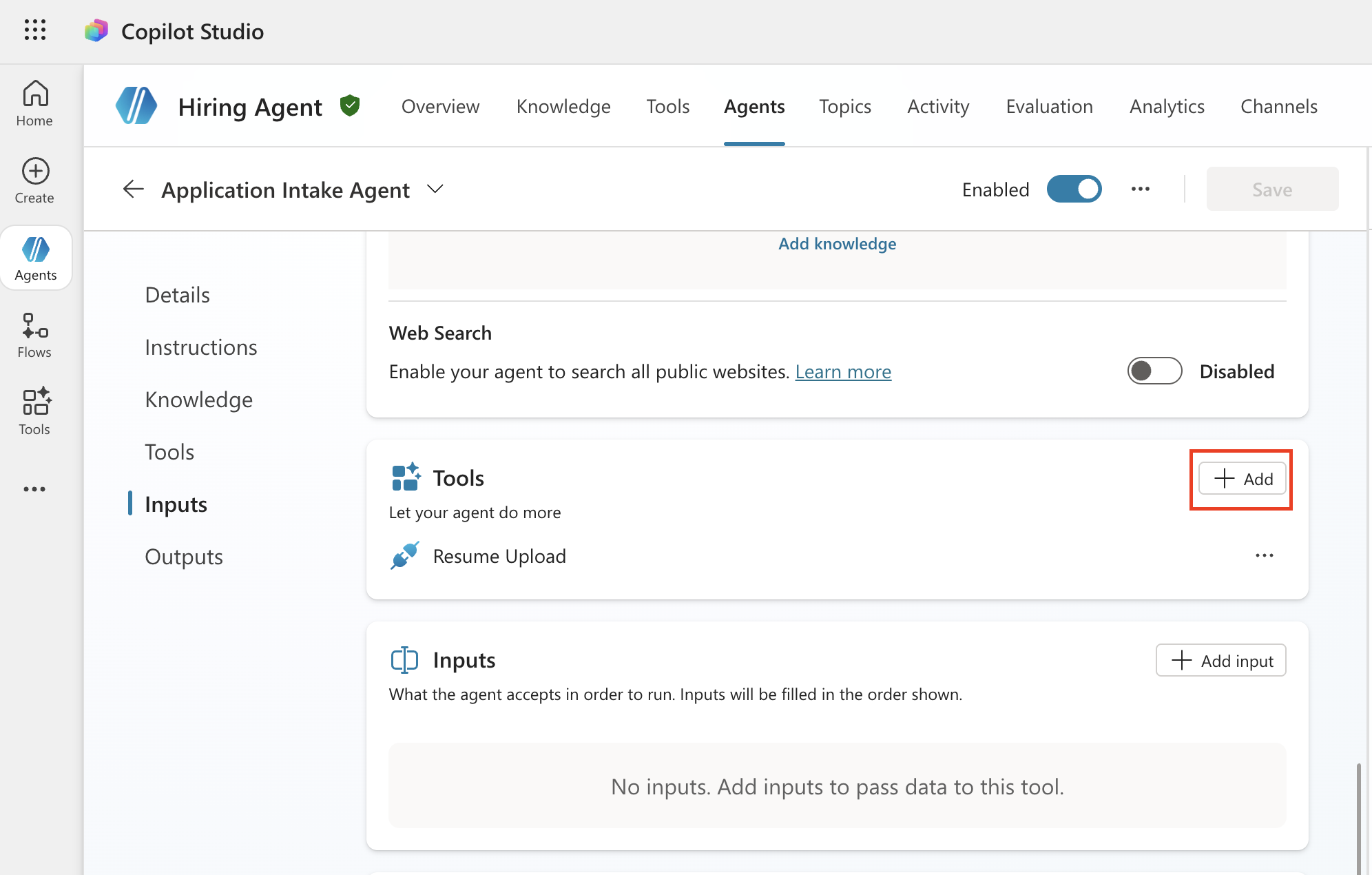
Task: Go to Home in left sidebar
Action: click(34, 103)
